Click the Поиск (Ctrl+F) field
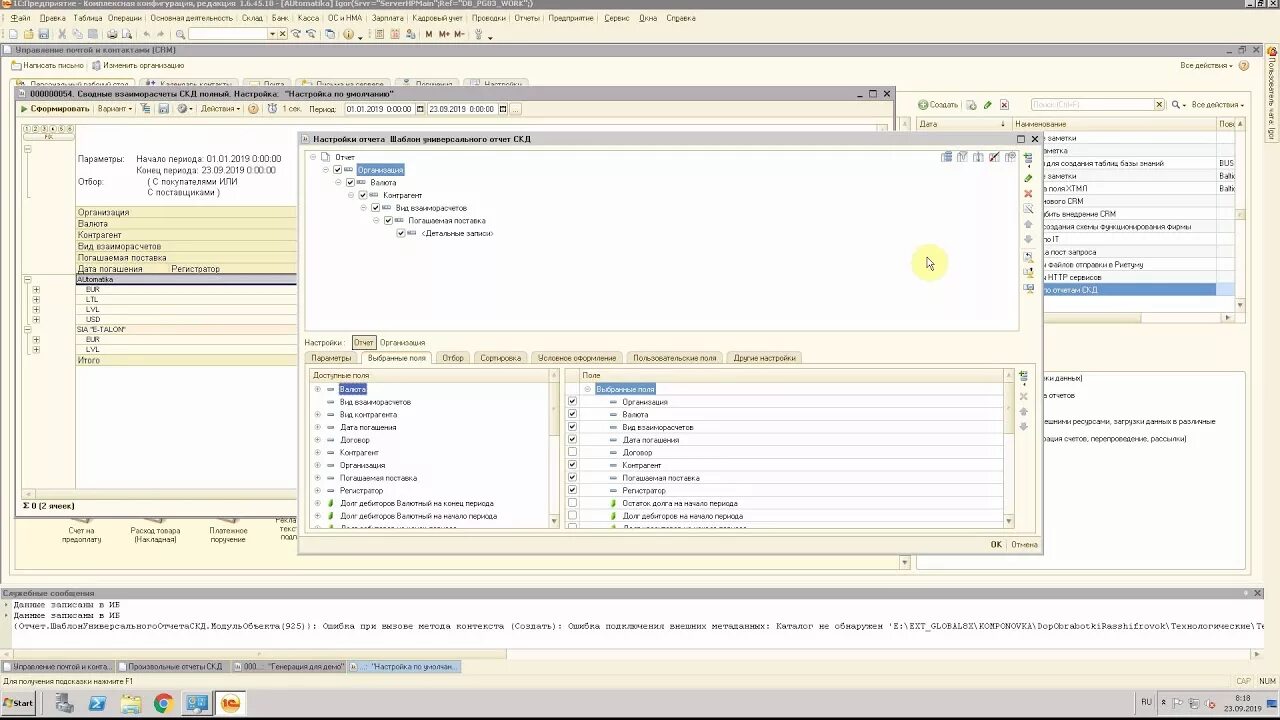 click(1091, 105)
